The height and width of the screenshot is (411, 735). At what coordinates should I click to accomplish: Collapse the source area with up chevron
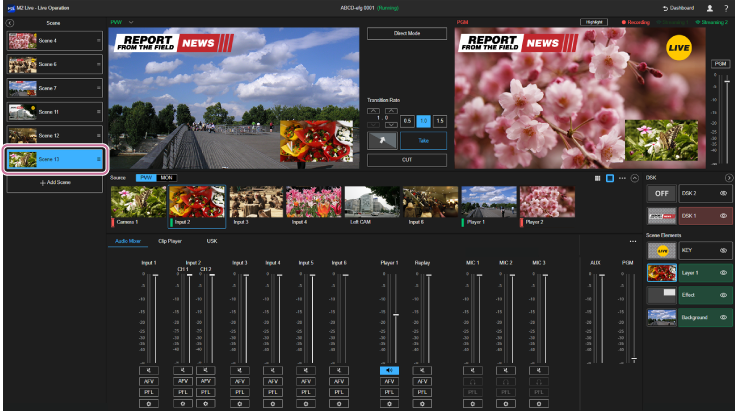coord(635,177)
